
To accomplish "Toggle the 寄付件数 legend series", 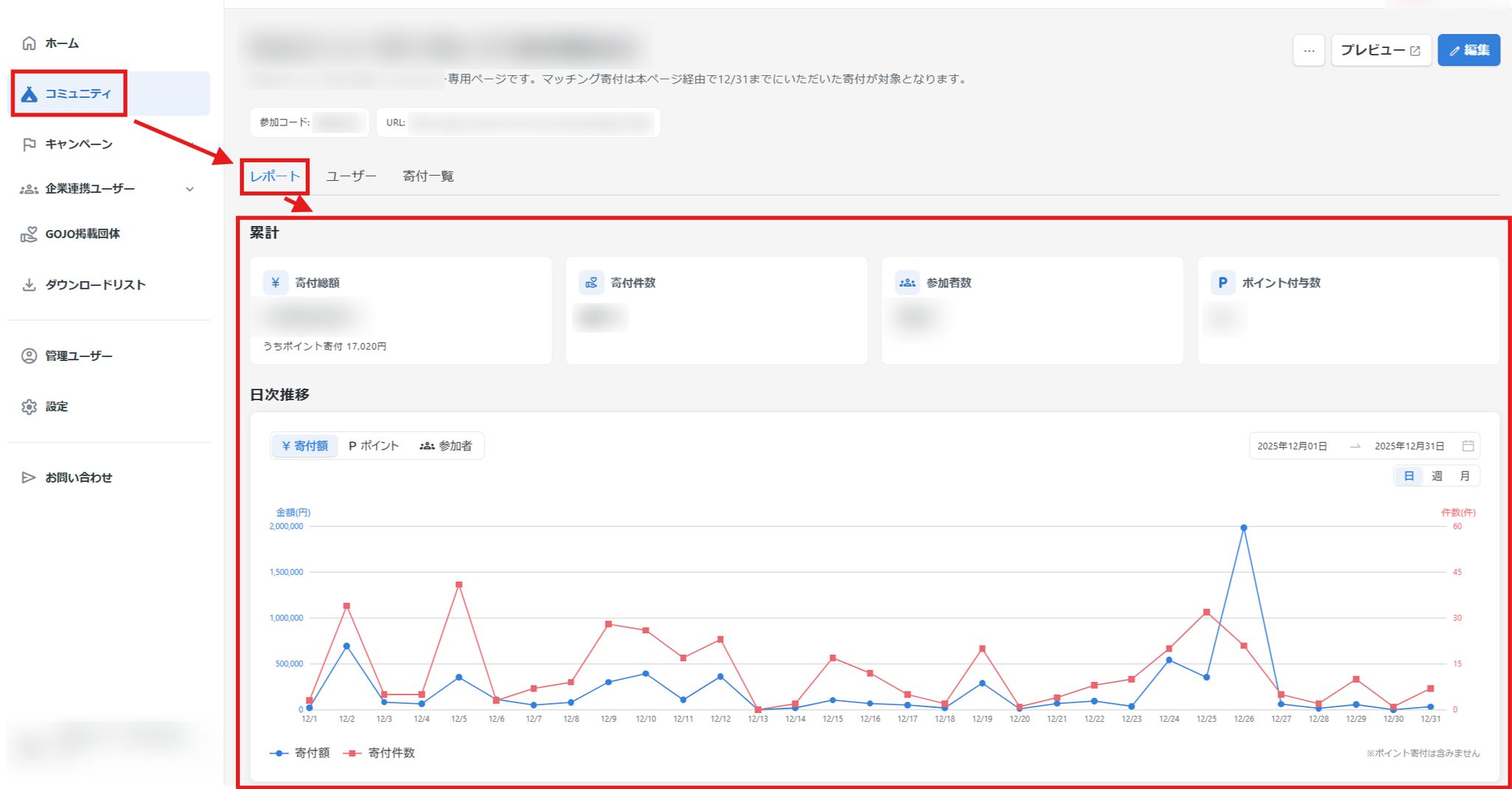I will (x=380, y=753).
